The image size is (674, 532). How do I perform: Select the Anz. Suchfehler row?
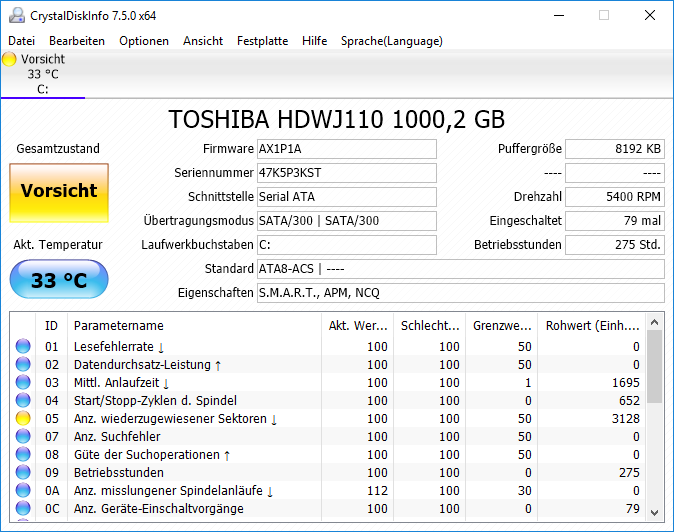tap(328, 437)
